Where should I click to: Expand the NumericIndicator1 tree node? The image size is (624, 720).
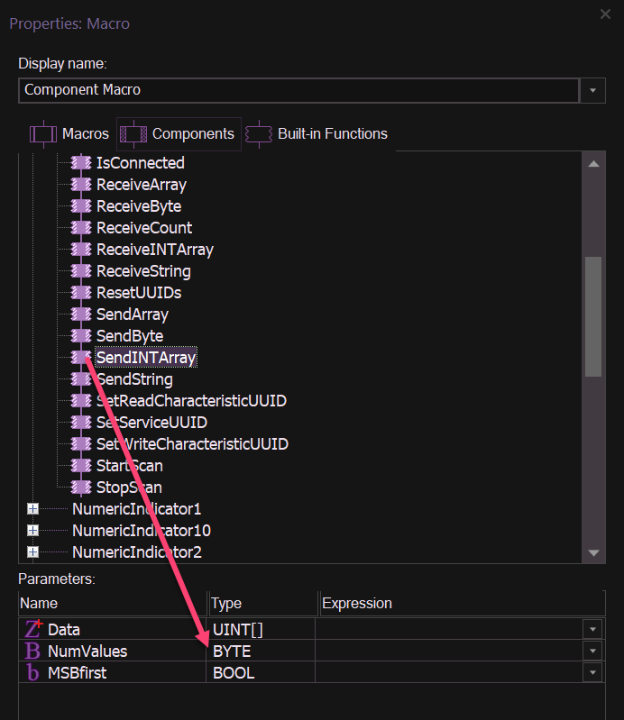click(x=33, y=509)
